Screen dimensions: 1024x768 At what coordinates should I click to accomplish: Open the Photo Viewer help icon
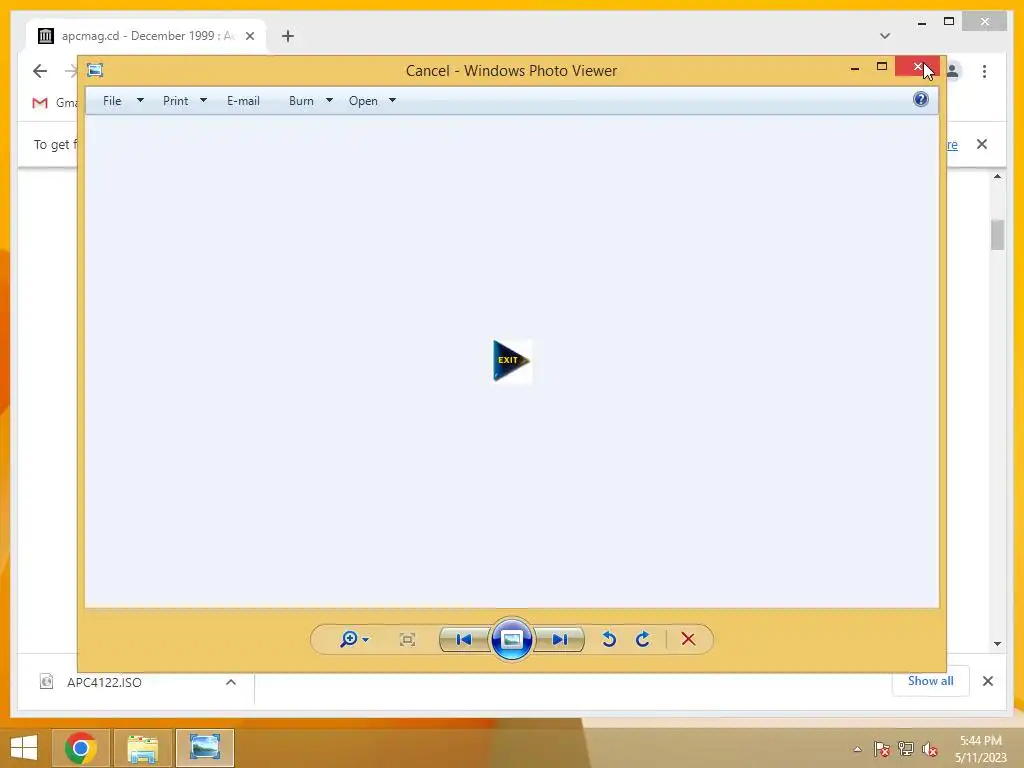tap(921, 99)
